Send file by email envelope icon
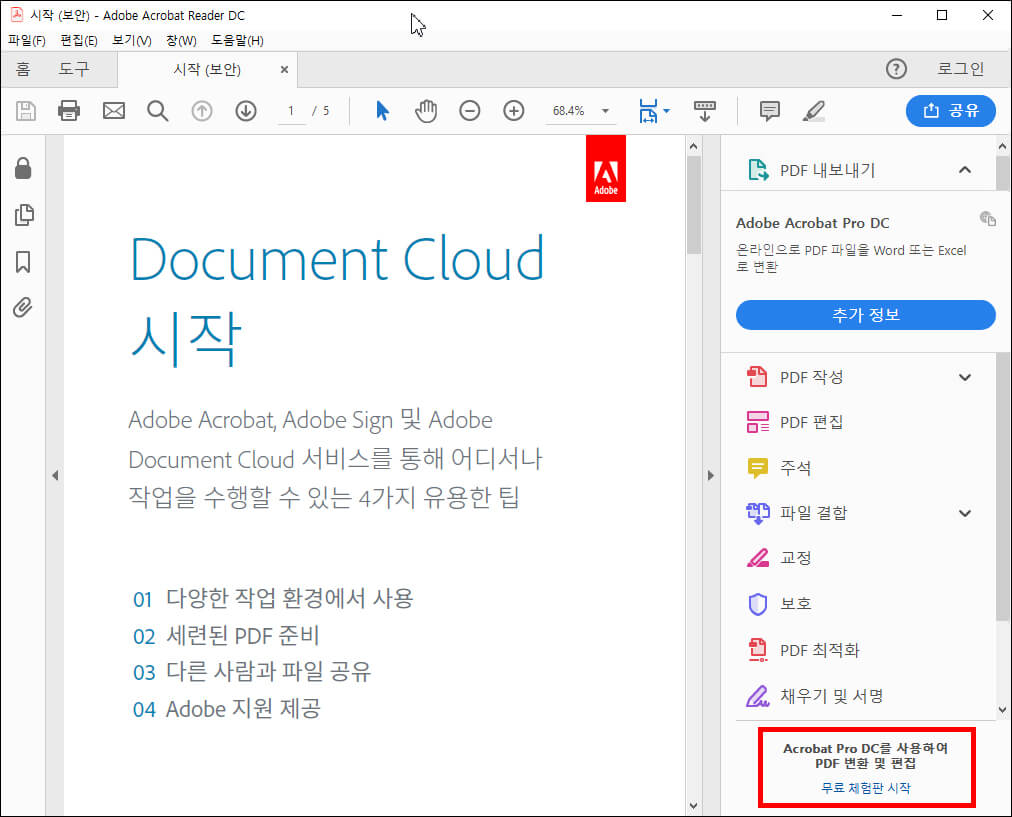Image resolution: width=1012 pixels, height=817 pixels. click(x=114, y=111)
